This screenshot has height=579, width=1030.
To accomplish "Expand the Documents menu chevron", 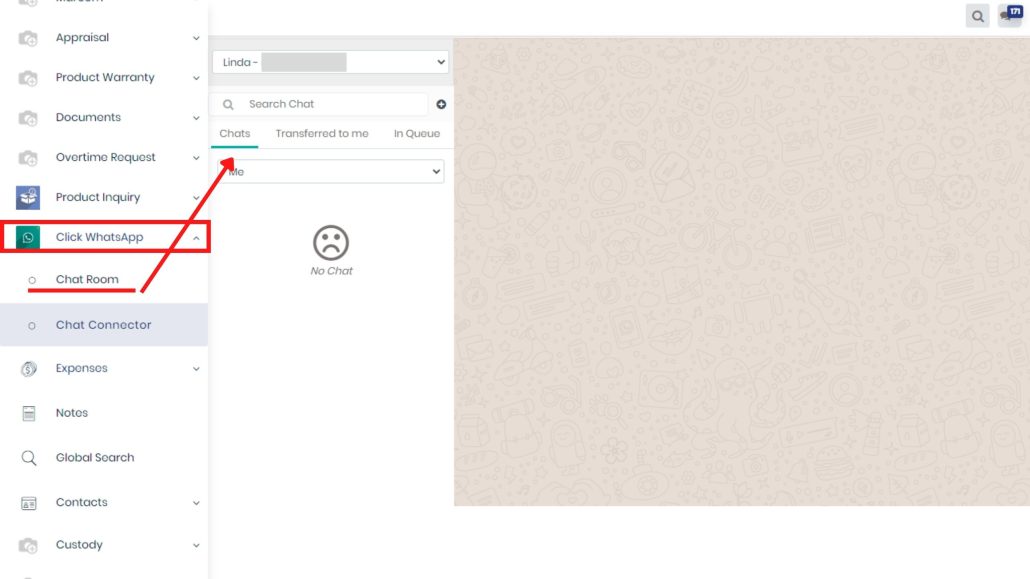I will tap(196, 118).
